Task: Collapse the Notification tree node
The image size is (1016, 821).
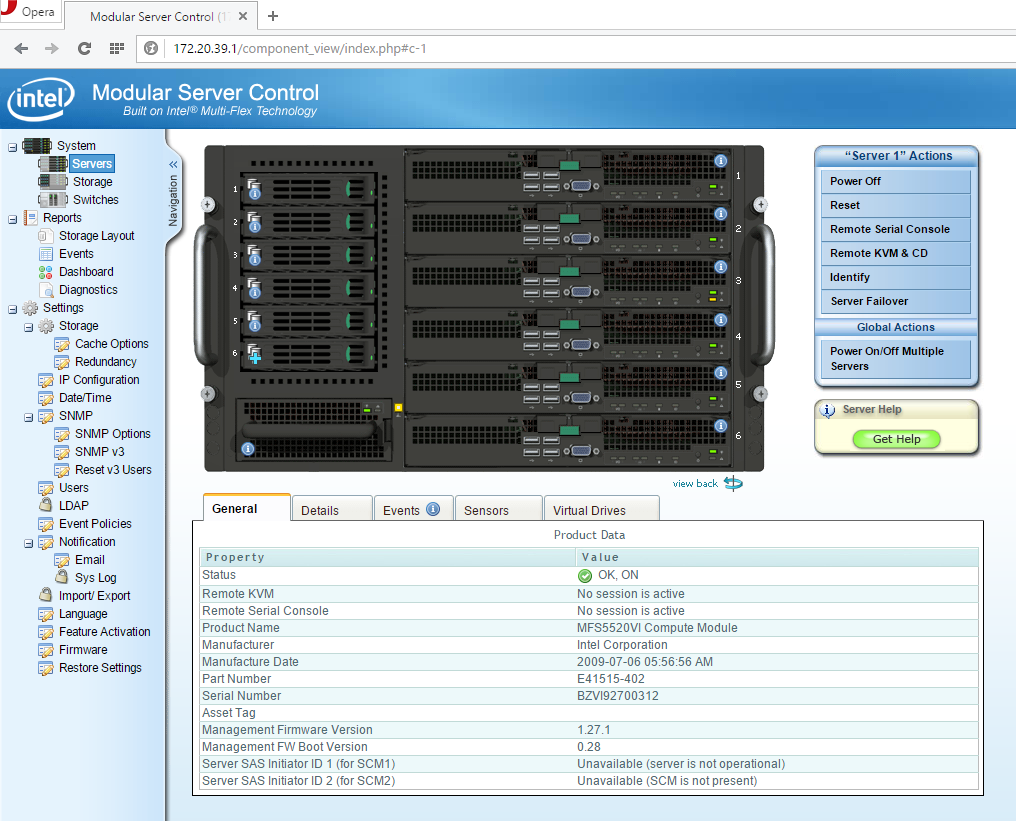Action: point(29,544)
